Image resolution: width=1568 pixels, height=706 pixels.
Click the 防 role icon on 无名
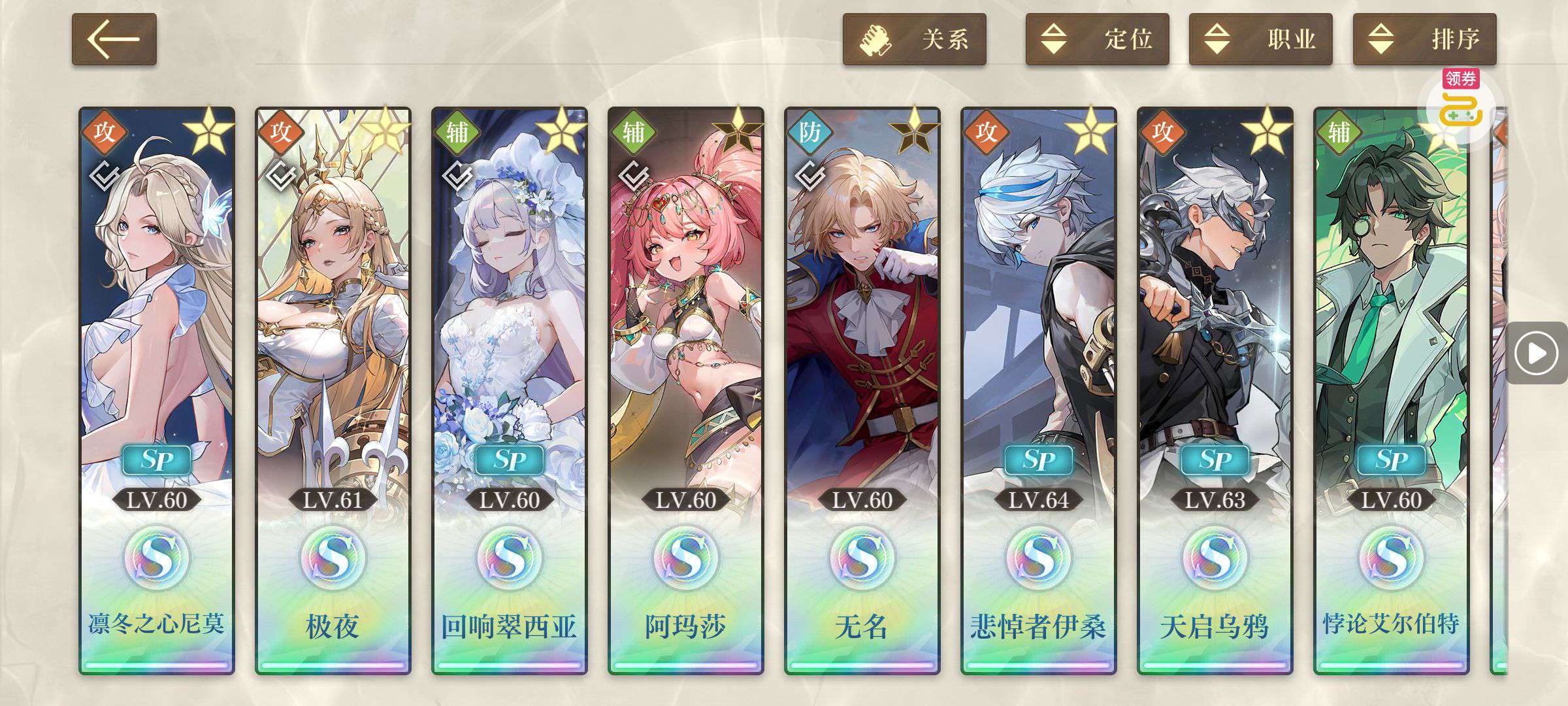[x=810, y=133]
